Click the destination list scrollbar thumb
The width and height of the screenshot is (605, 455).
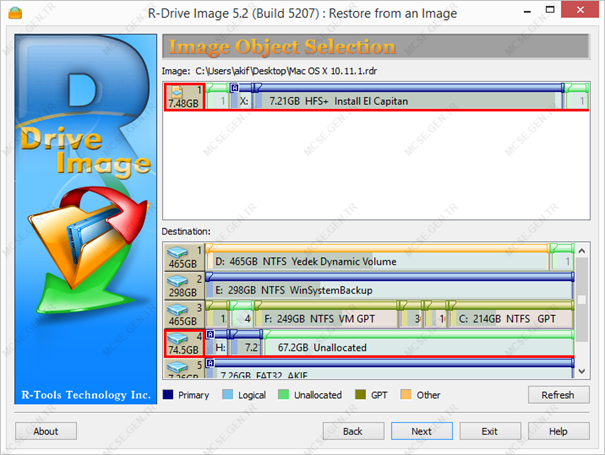[x=582, y=300]
